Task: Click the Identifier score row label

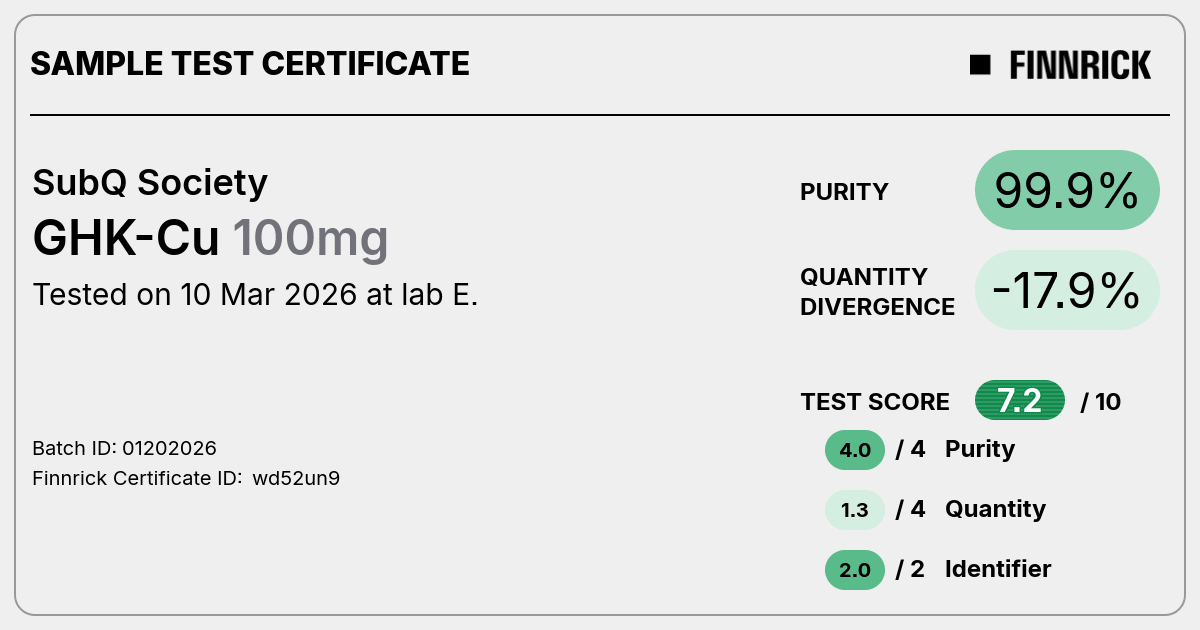Action: pos(998,569)
